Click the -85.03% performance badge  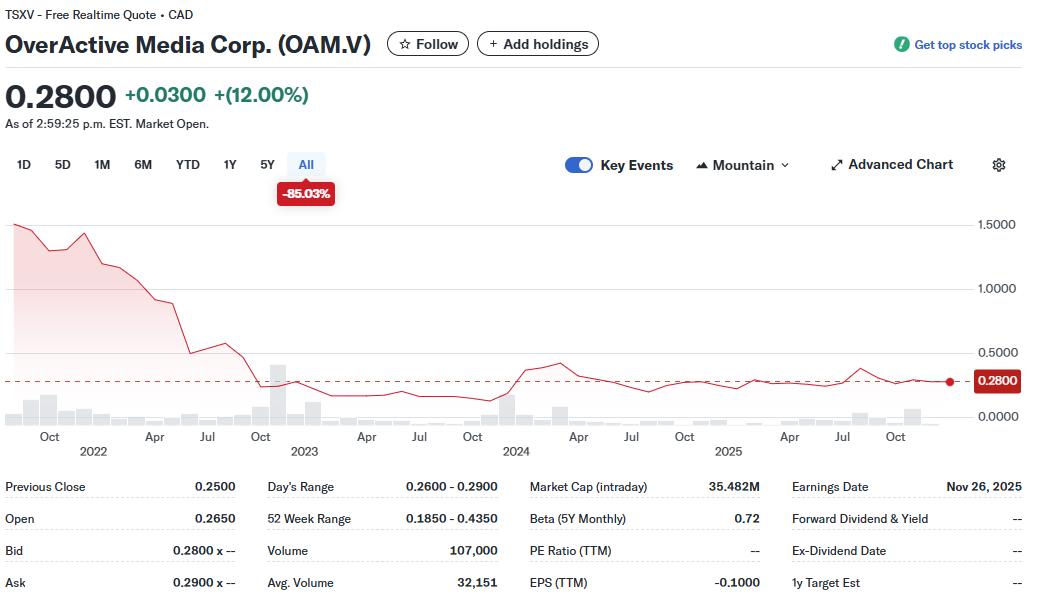[x=306, y=193]
